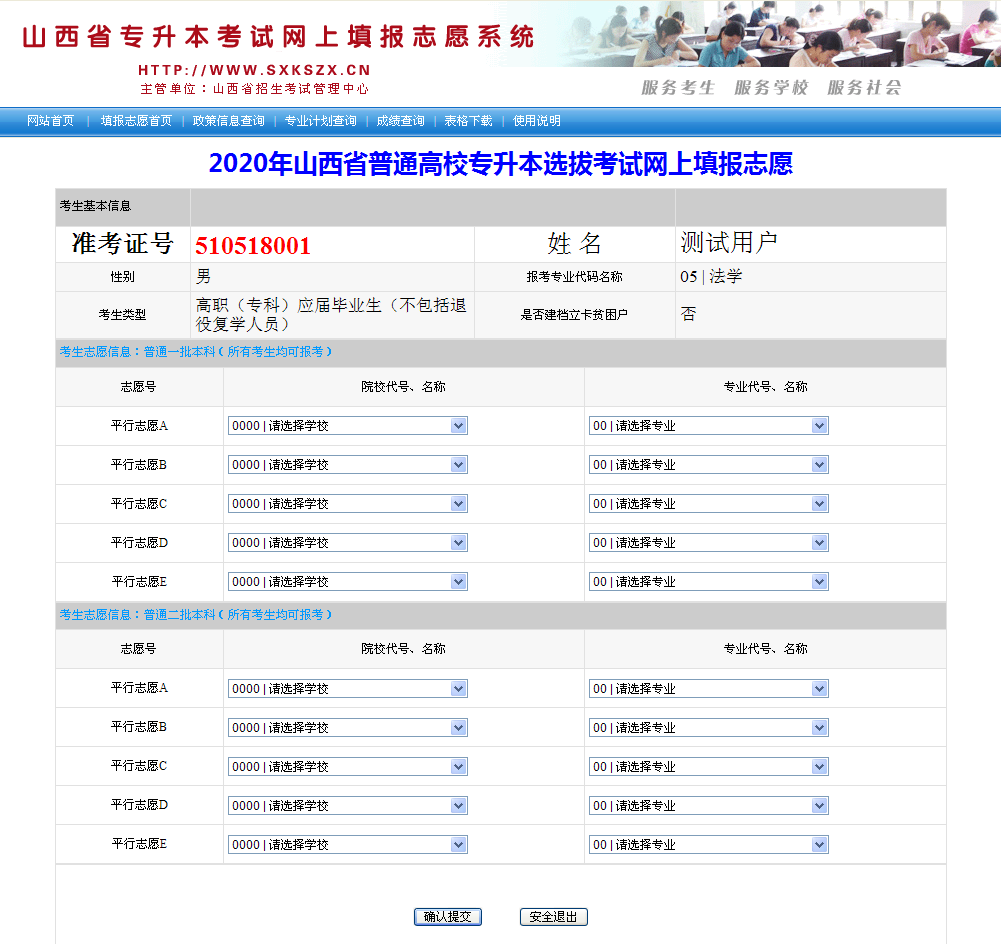Click 表格下载 in the top menu
The height and width of the screenshot is (944, 1001).
(468, 121)
